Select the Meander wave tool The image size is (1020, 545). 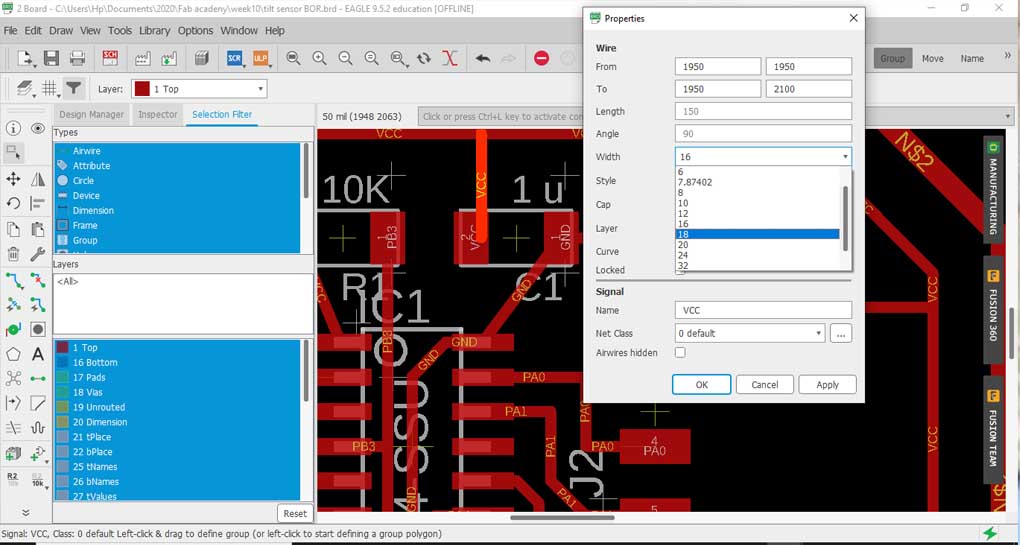[x=38, y=428]
